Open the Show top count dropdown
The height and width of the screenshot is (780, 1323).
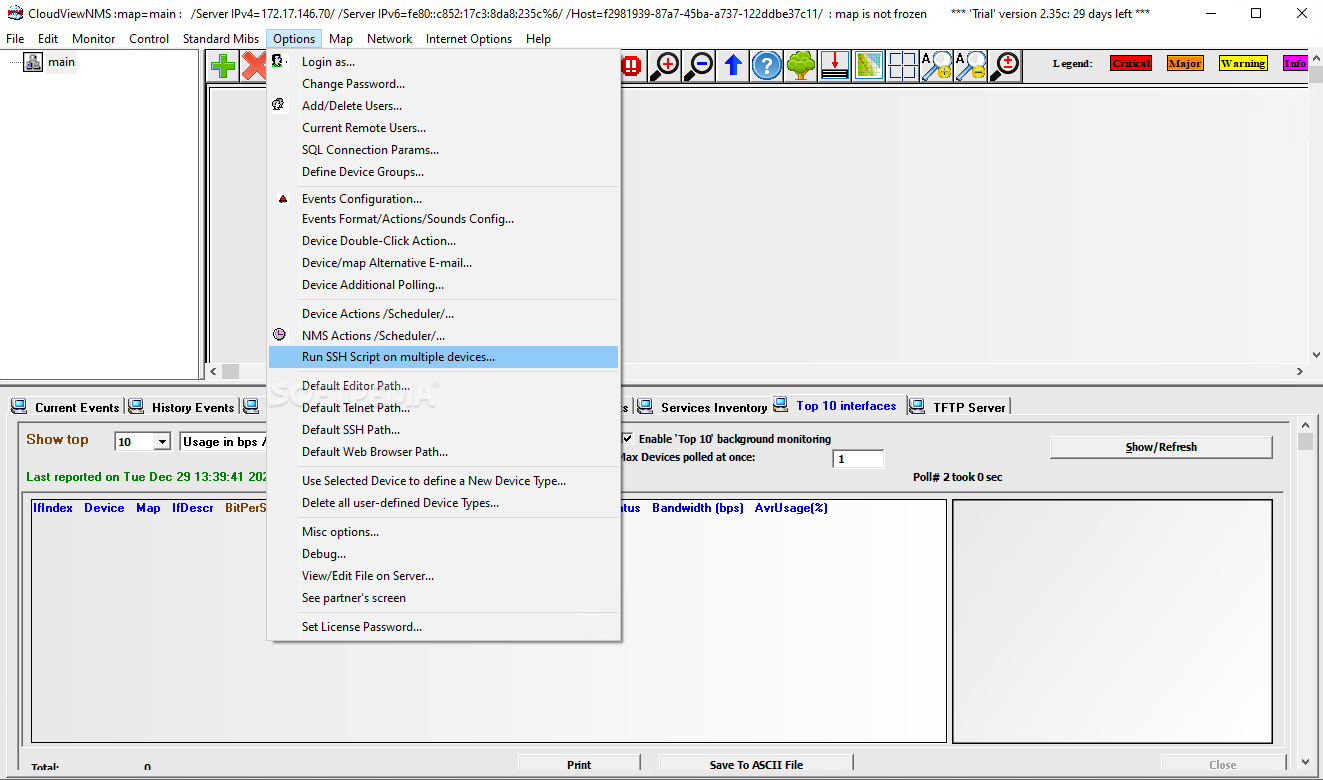pyautogui.click(x=162, y=442)
